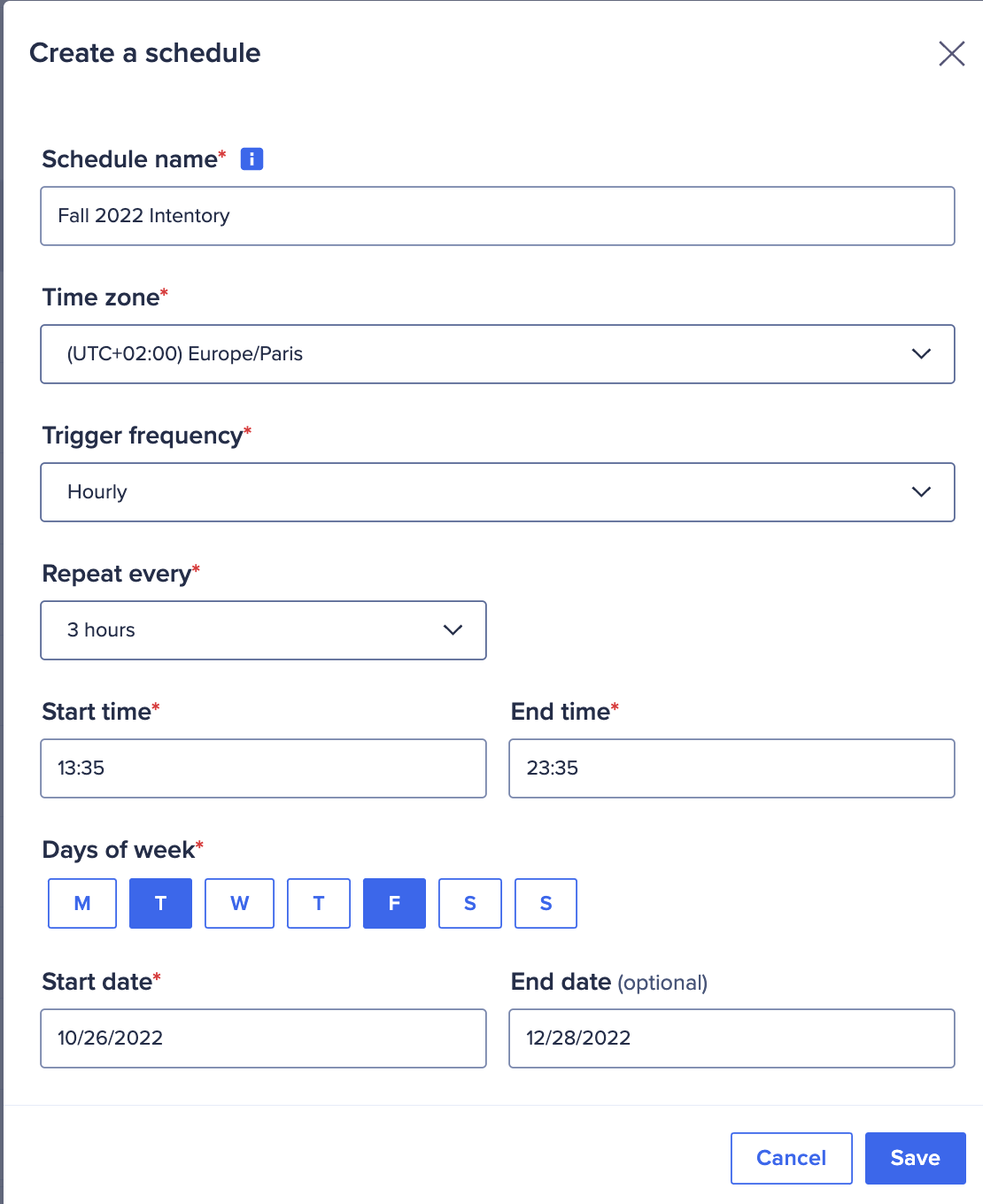Disable Friday in Days of week
Screen dimensions: 983x1204
pos(394,903)
